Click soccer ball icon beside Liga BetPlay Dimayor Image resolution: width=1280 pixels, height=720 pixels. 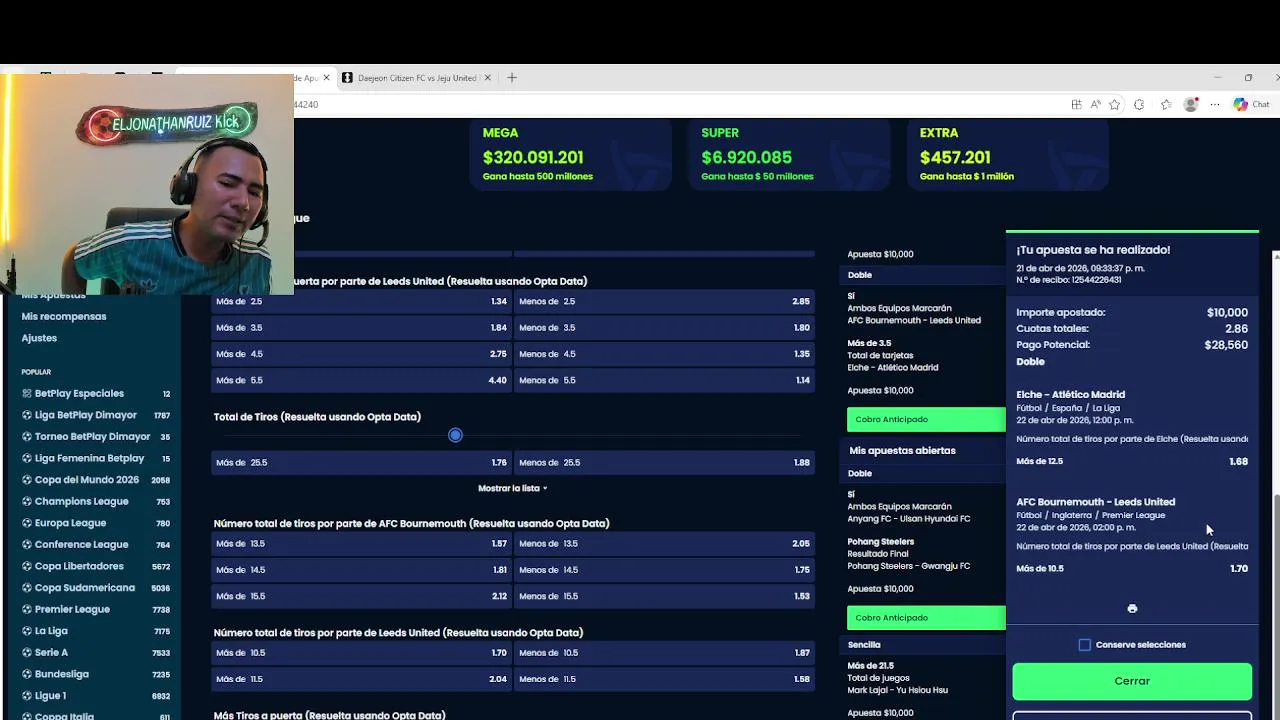click(x=27, y=415)
